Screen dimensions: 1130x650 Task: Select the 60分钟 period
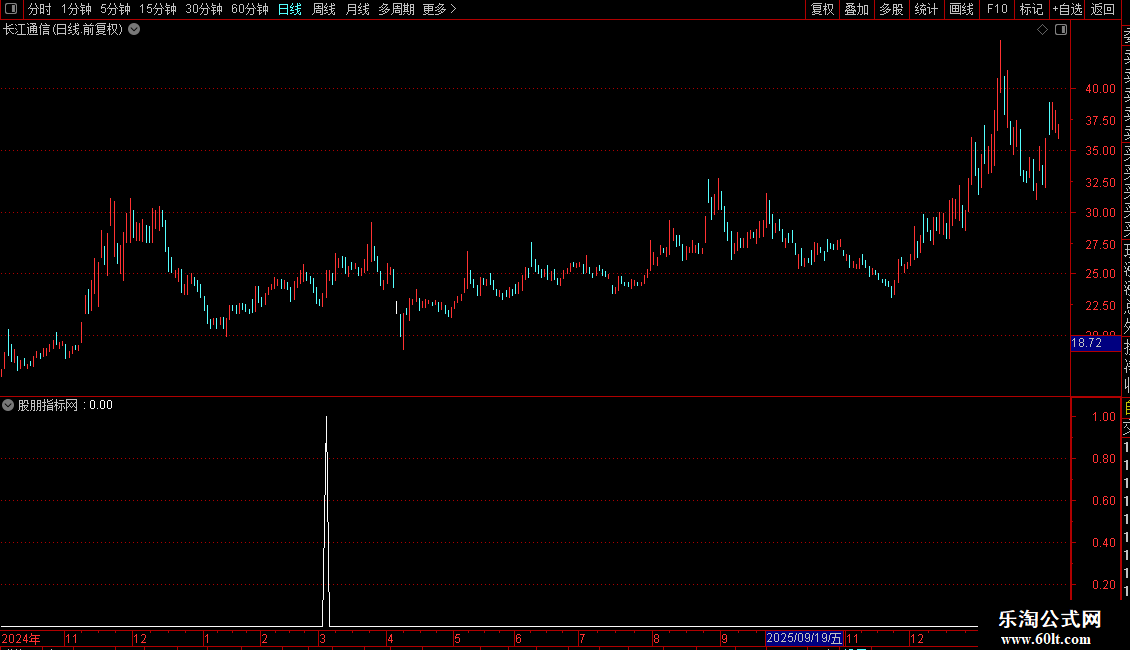[250, 9]
